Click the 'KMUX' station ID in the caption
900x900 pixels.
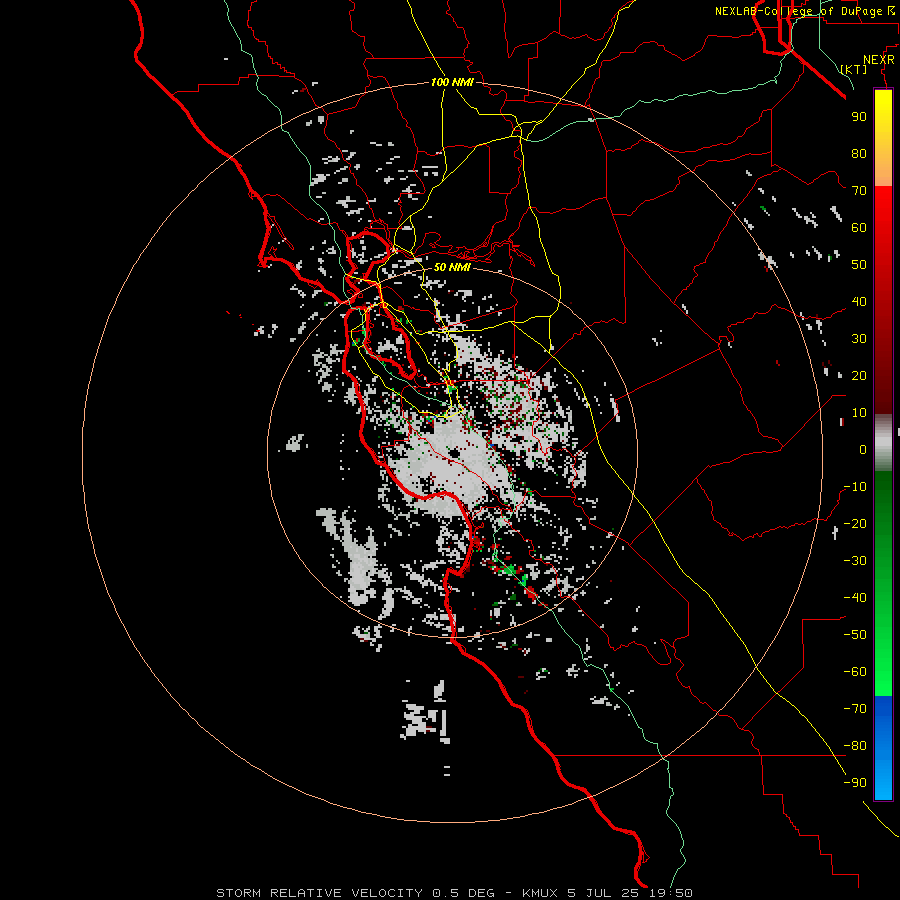[541, 893]
